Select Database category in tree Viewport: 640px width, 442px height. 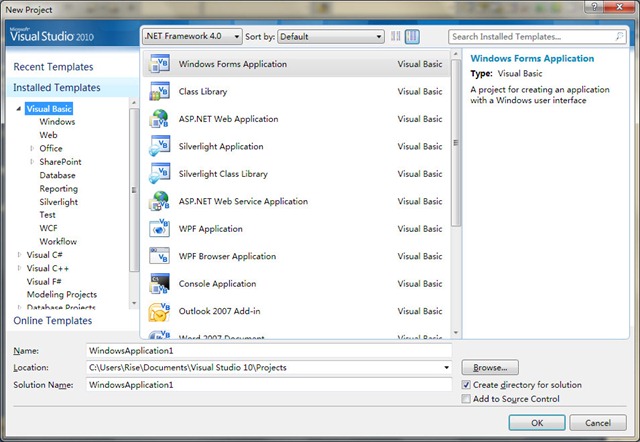pos(57,175)
